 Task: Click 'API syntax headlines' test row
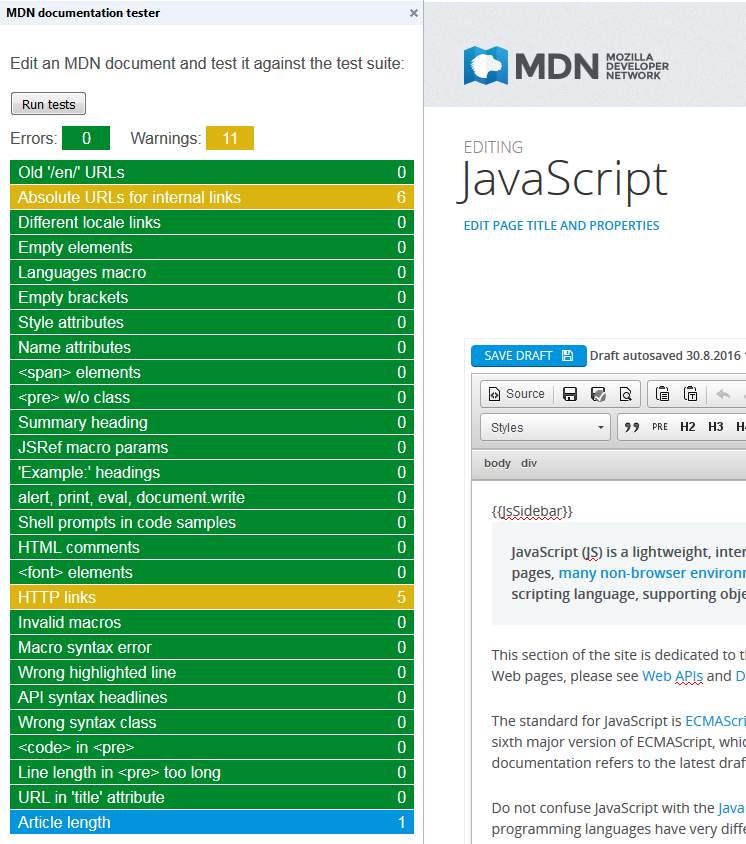pyautogui.click(x=212, y=698)
